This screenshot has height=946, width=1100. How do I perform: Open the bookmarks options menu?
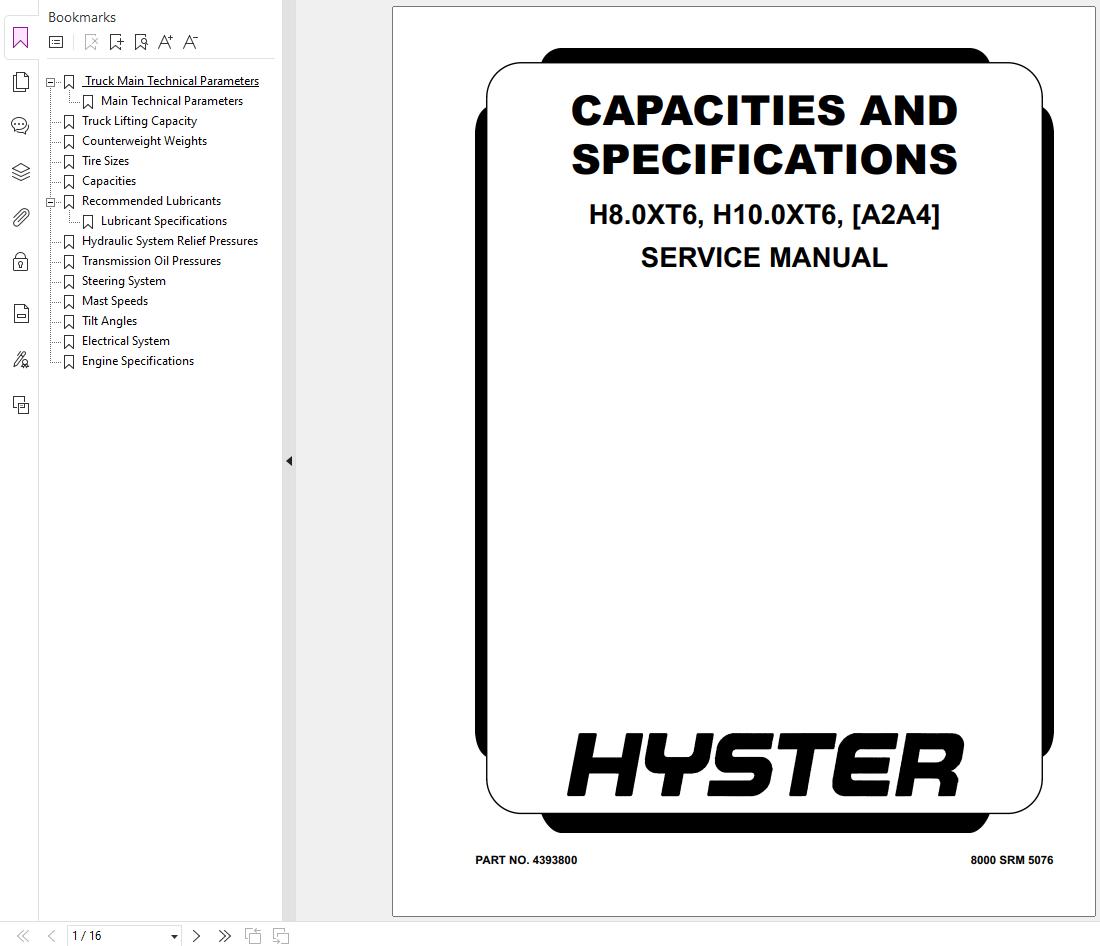pos(56,42)
